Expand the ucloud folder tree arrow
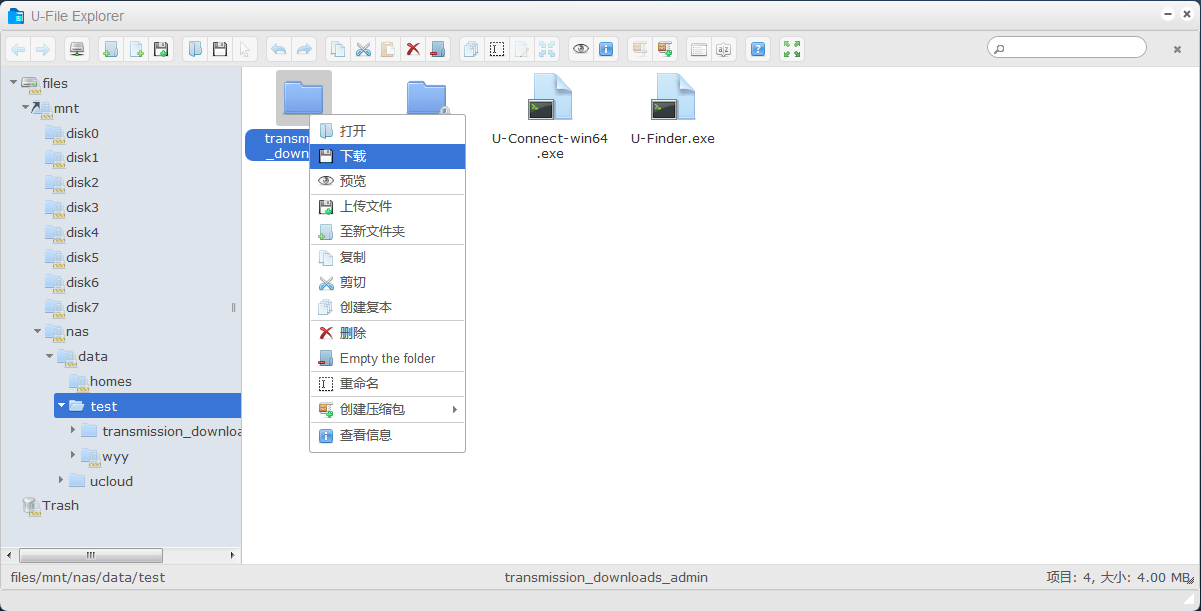 (61, 481)
